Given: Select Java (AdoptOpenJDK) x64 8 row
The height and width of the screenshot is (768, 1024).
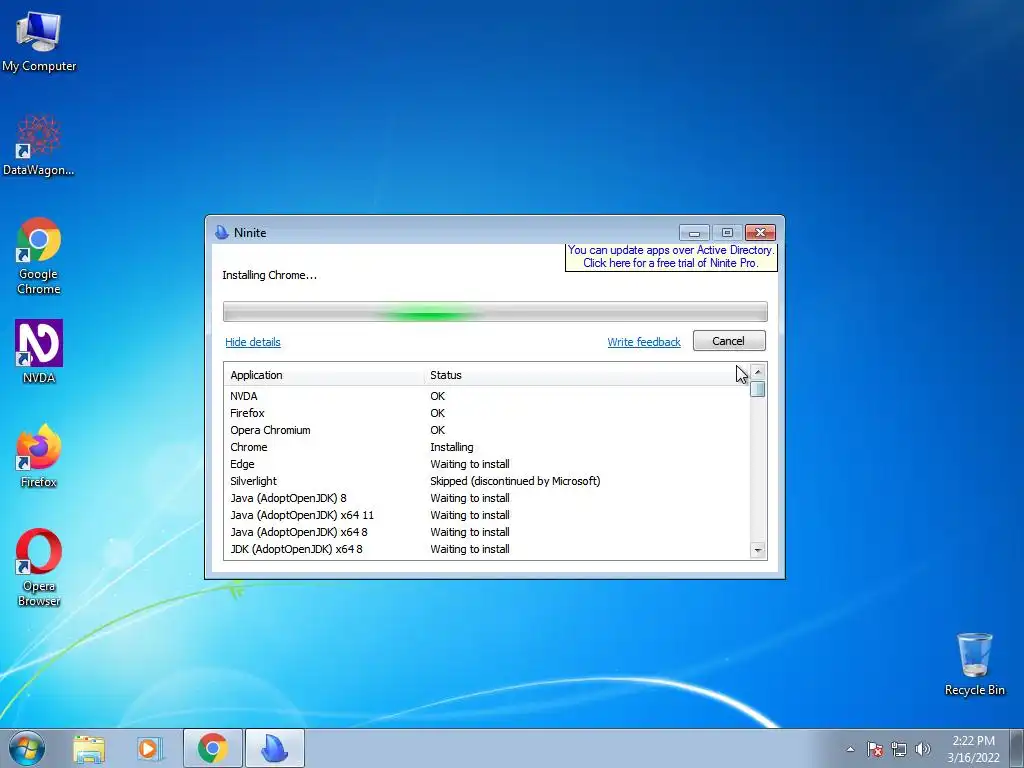Looking at the screenshot, I should point(487,532).
